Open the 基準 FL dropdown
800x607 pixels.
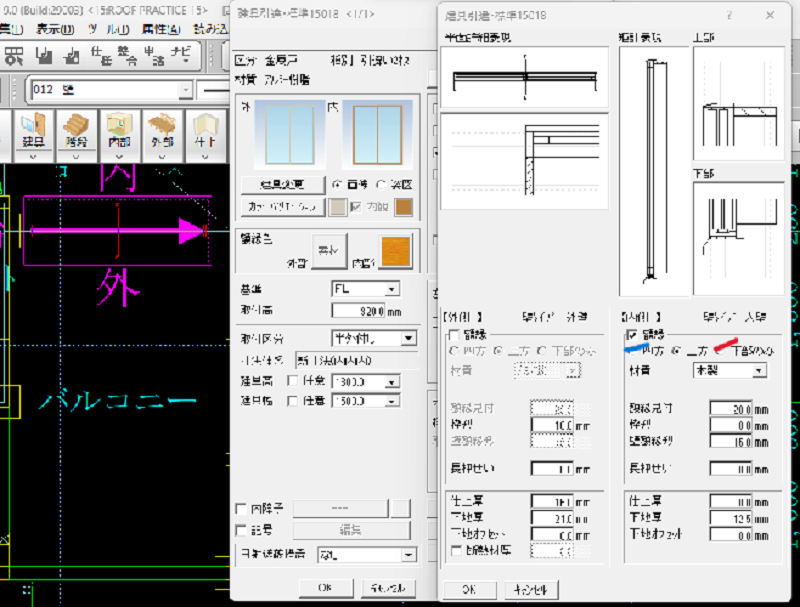pos(391,289)
